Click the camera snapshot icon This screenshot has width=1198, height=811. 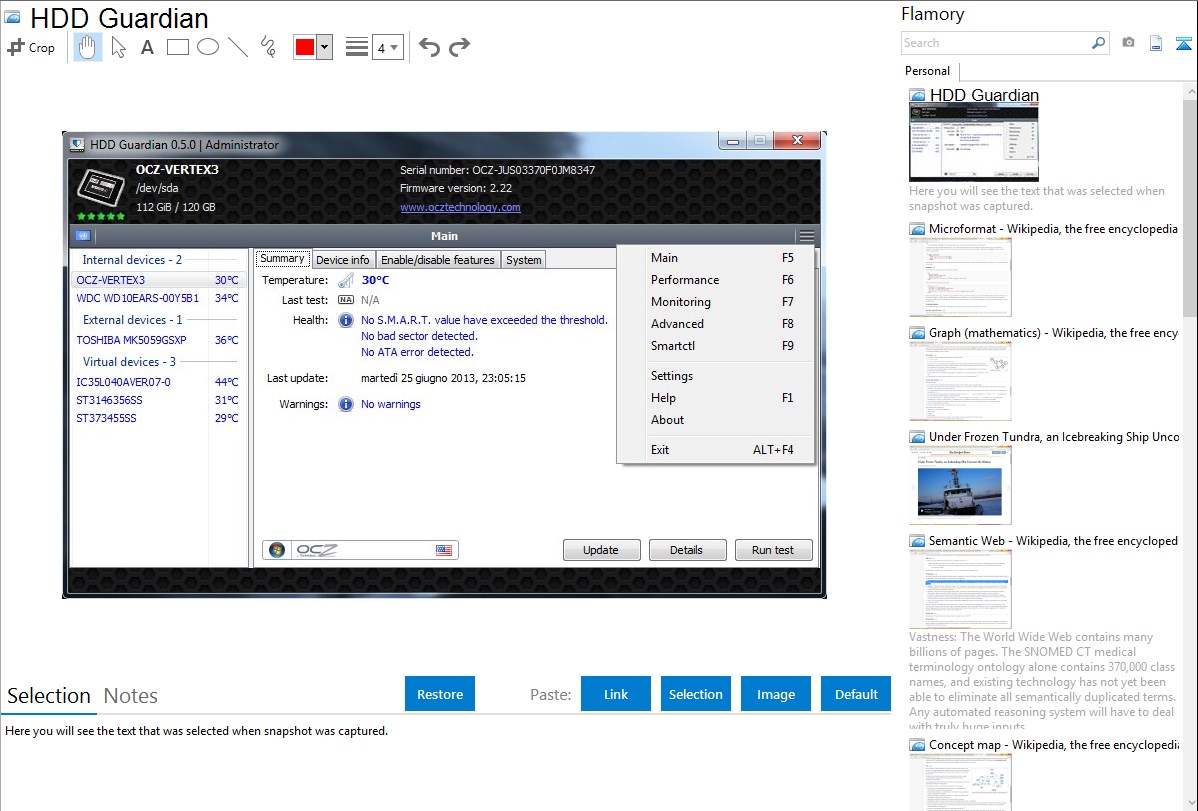[1128, 43]
